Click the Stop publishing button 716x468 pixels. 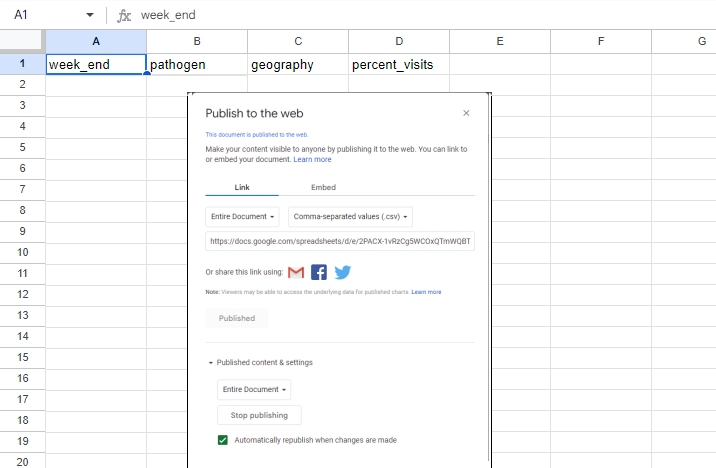coord(259,415)
